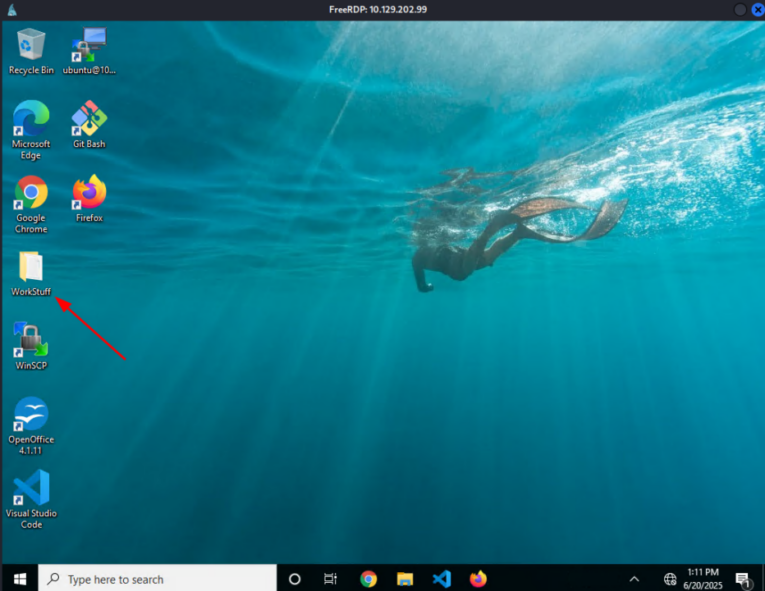
Task: Select the Google Chrome desktop shortcut
Action: pos(31,194)
